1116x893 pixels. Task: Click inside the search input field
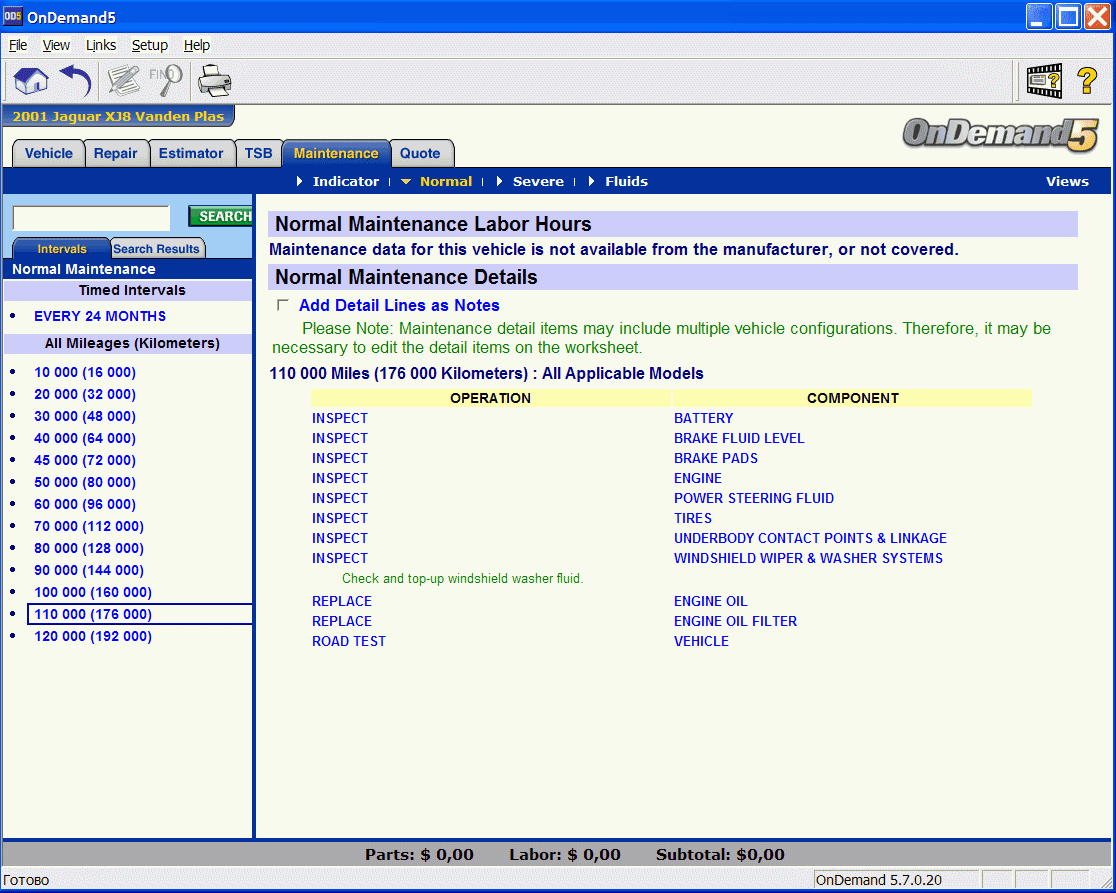pyautogui.click(x=91, y=216)
